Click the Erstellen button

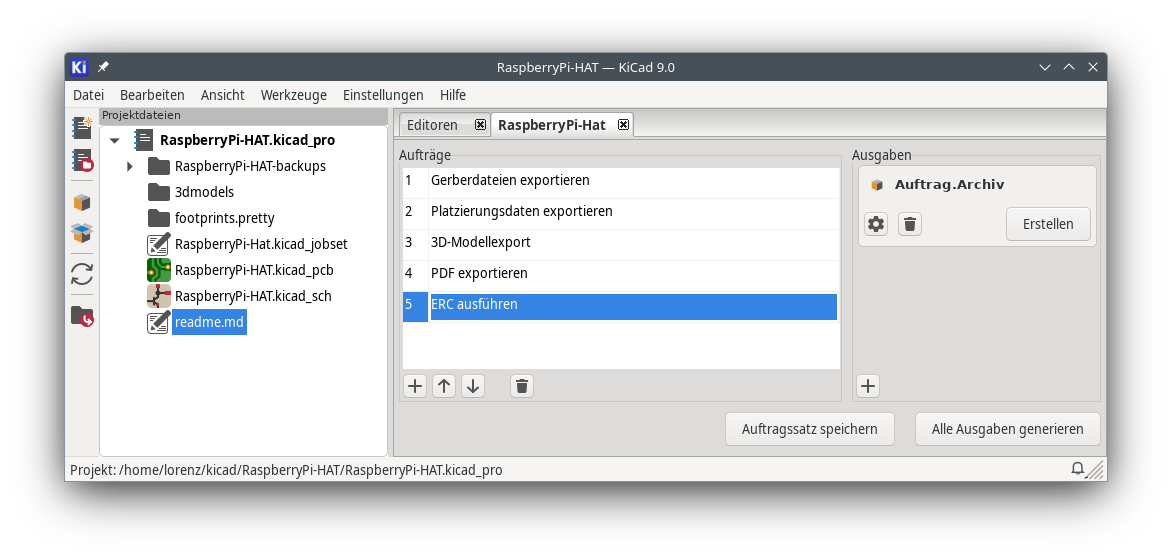pyautogui.click(x=1048, y=224)
